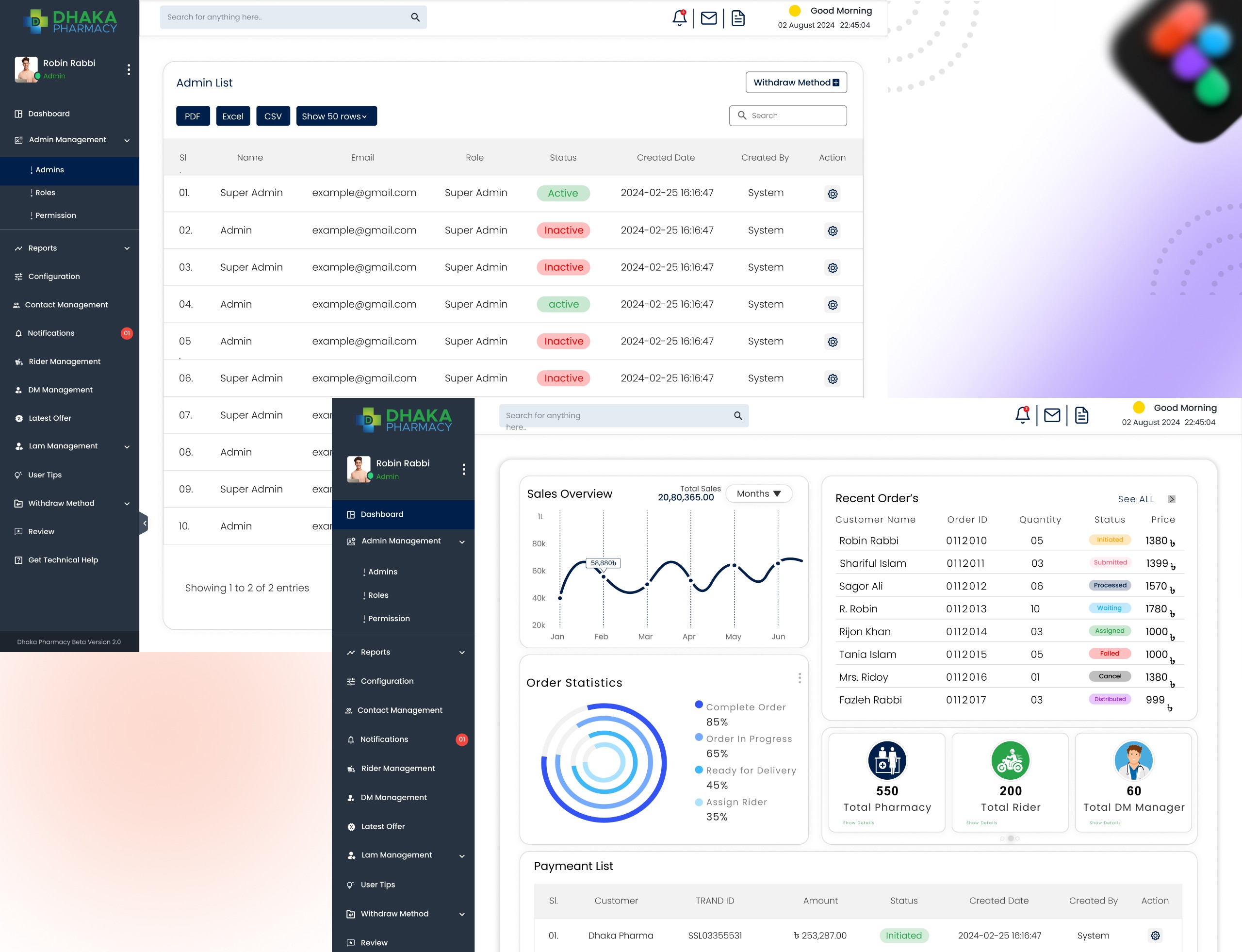Image resolution: width=1242 pixels, height=952 pixels.
Task: Export the admin list as PDF
Action: coord(193,116)
